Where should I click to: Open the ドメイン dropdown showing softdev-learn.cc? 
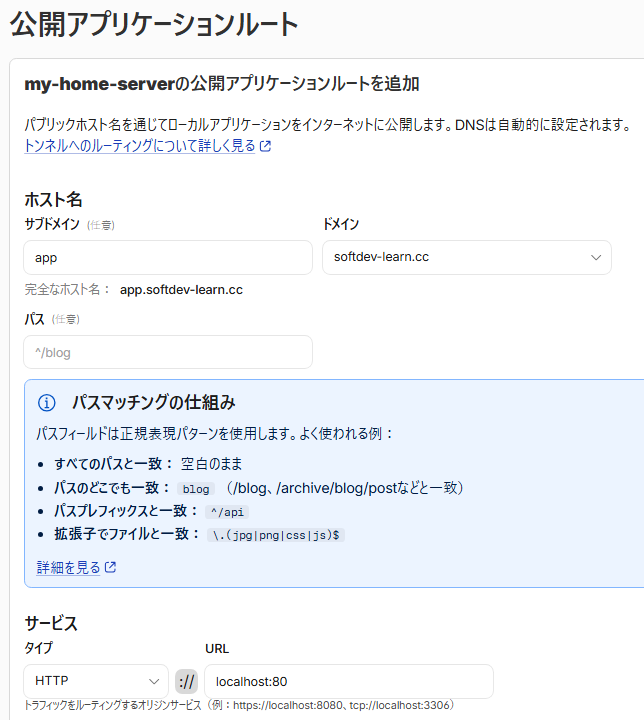(x=467, y=258)
